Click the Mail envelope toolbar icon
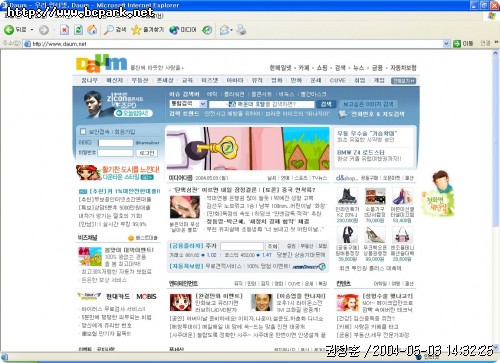This screenshot has height=363, width=500. click(x=225, y=30)
